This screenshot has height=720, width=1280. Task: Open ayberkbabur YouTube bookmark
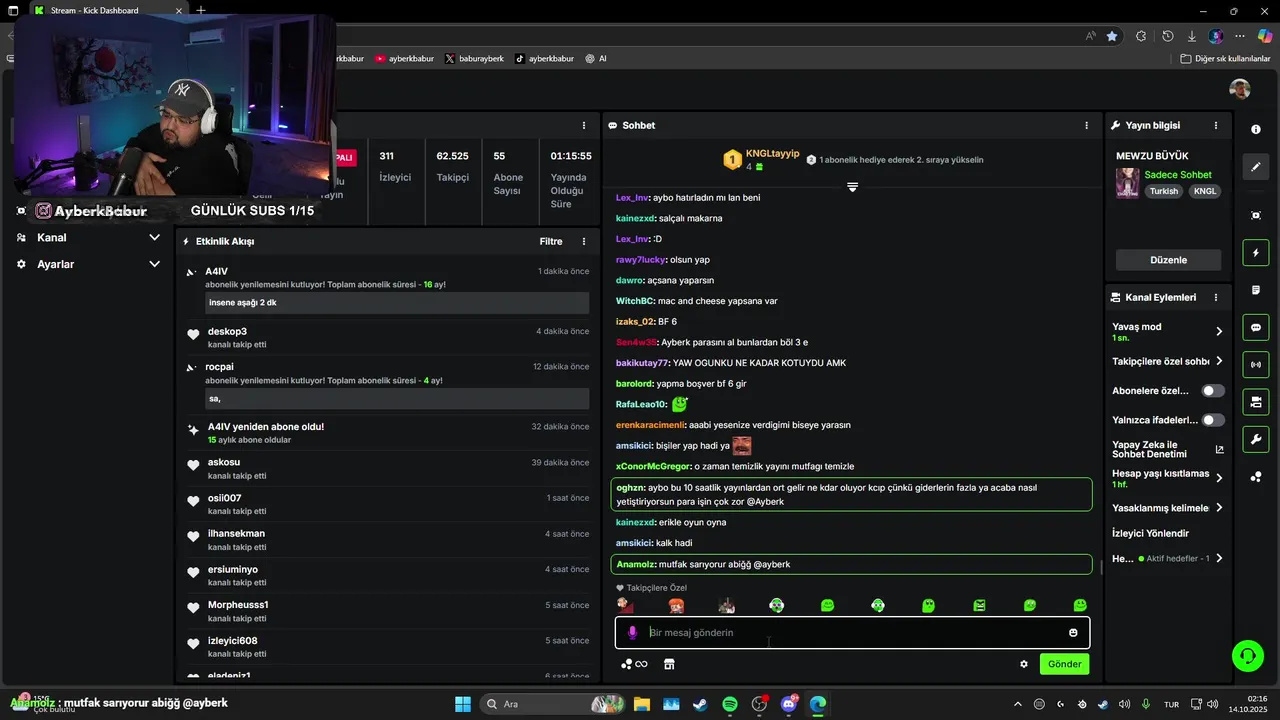click(x=404, y=59)
